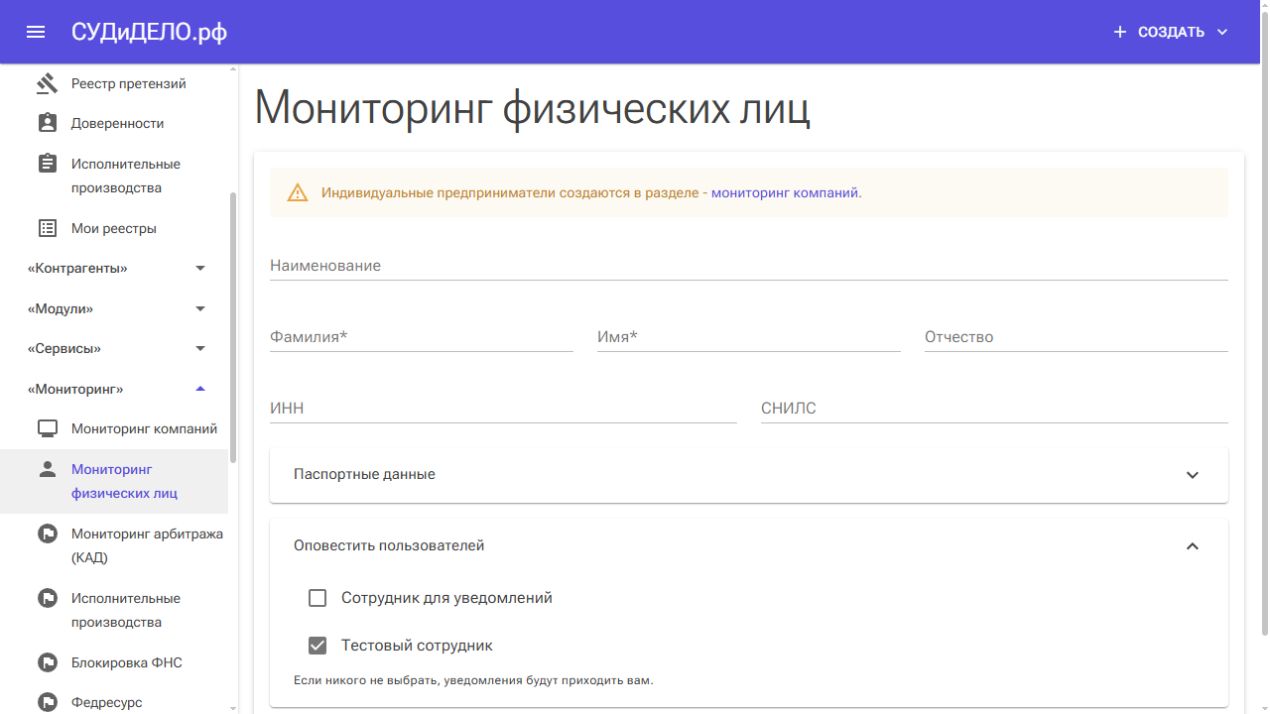
Task: Focus the СНИЛС input field
Action: pos(994,408)
